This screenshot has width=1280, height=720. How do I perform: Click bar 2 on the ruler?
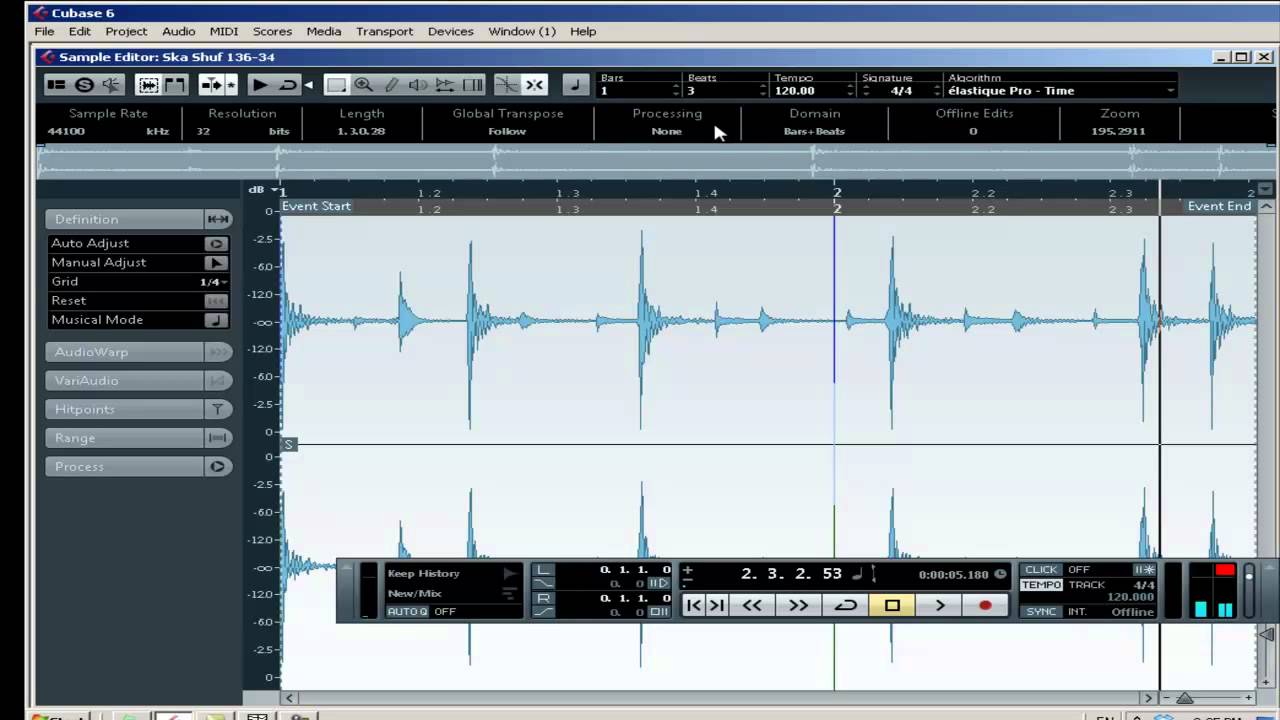click(837, 192)
